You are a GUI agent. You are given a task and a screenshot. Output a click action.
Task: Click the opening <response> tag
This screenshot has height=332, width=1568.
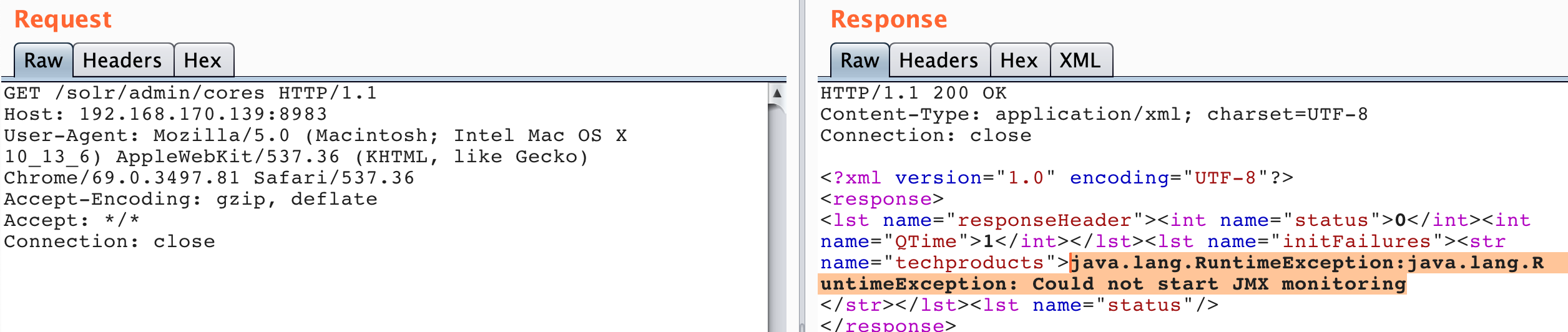882,199
